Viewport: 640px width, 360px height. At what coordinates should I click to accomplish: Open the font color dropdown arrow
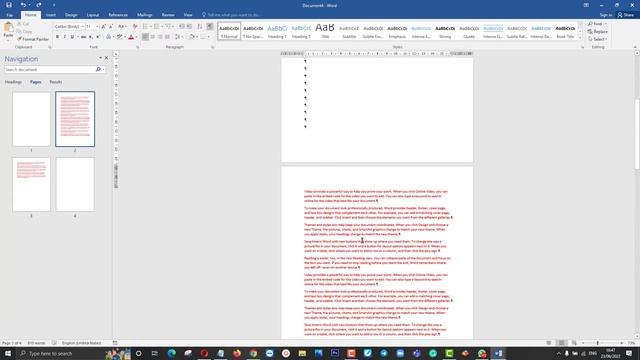tap(136, 37)
